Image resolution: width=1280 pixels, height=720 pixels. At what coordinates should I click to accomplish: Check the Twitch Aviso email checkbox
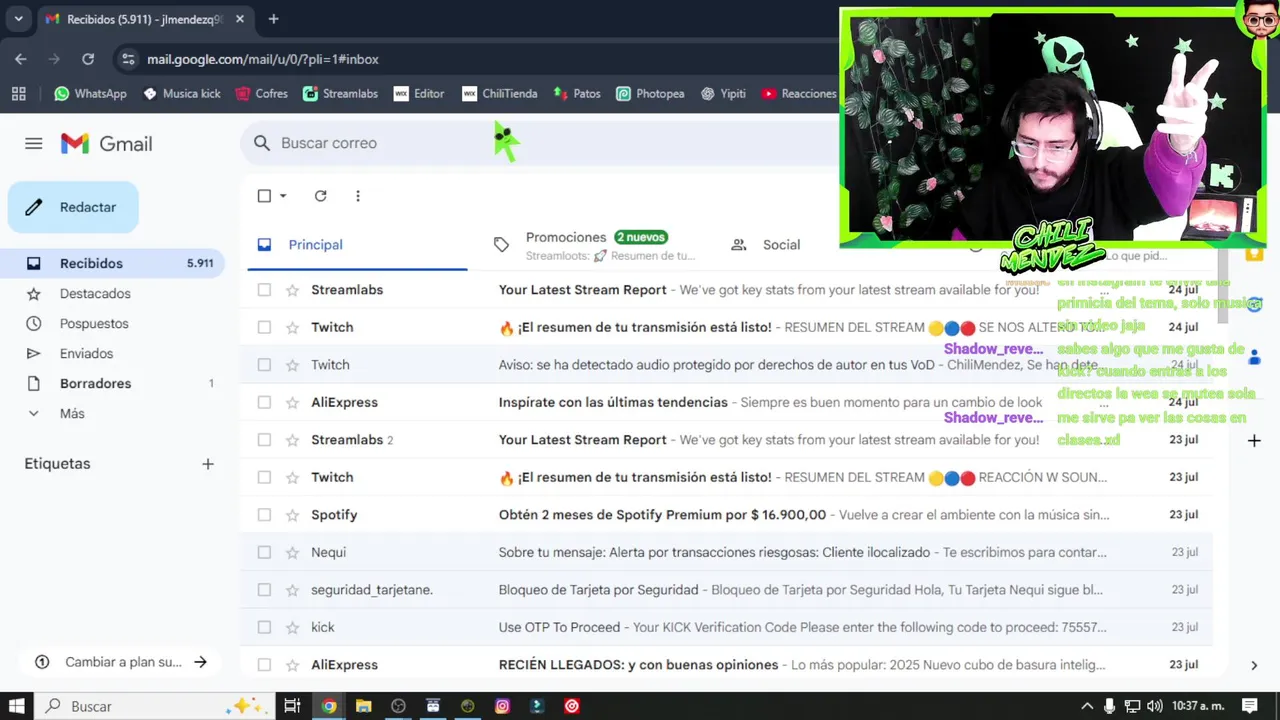264,365
